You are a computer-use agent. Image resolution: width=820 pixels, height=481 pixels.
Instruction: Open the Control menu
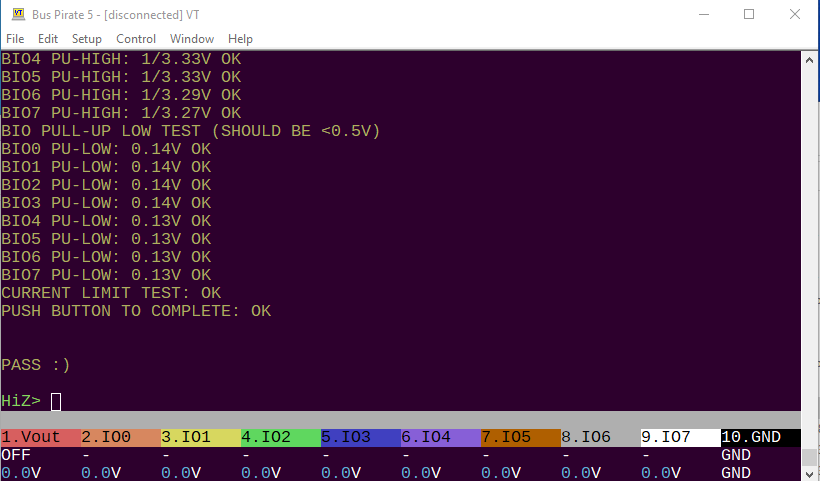[136, 39]
